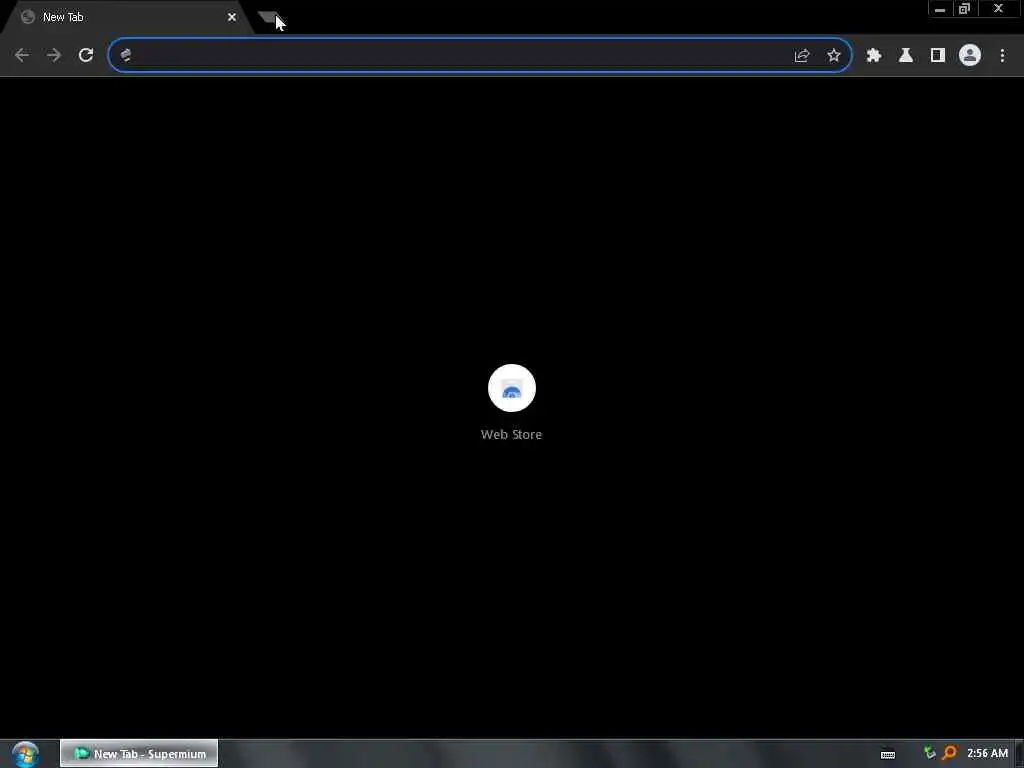Click the orange magnifier tray icon

(950, 753)
